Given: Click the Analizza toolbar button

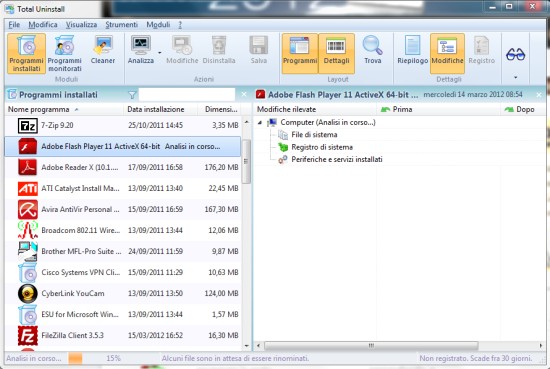Looking at the screenshot, I should tap(141, 50).
